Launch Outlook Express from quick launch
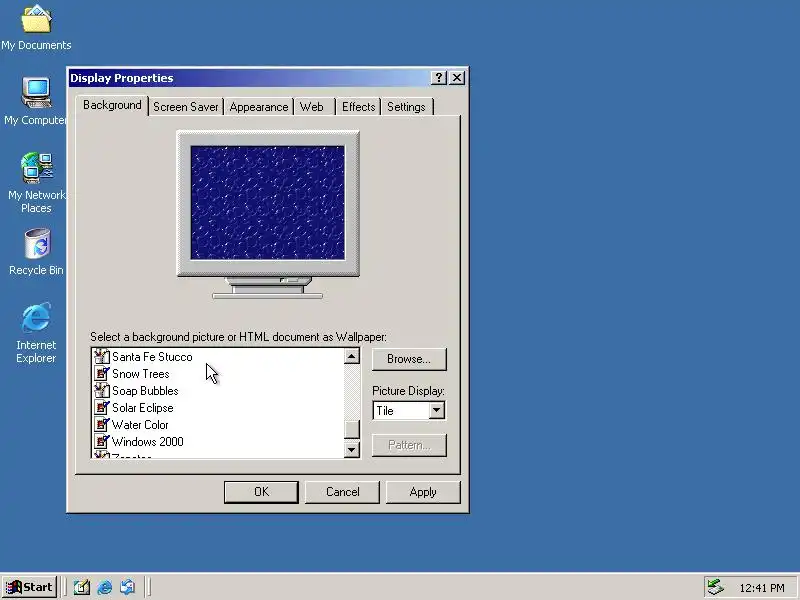 tap(128, 587)
